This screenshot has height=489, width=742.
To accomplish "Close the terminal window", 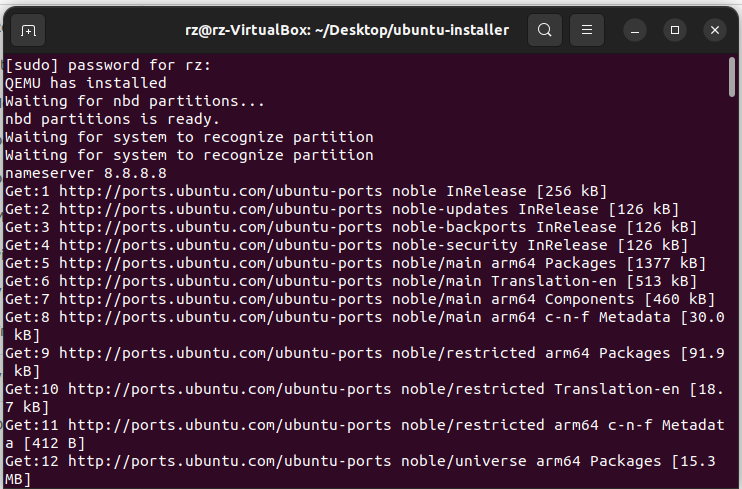I will (x=714, y=30).
